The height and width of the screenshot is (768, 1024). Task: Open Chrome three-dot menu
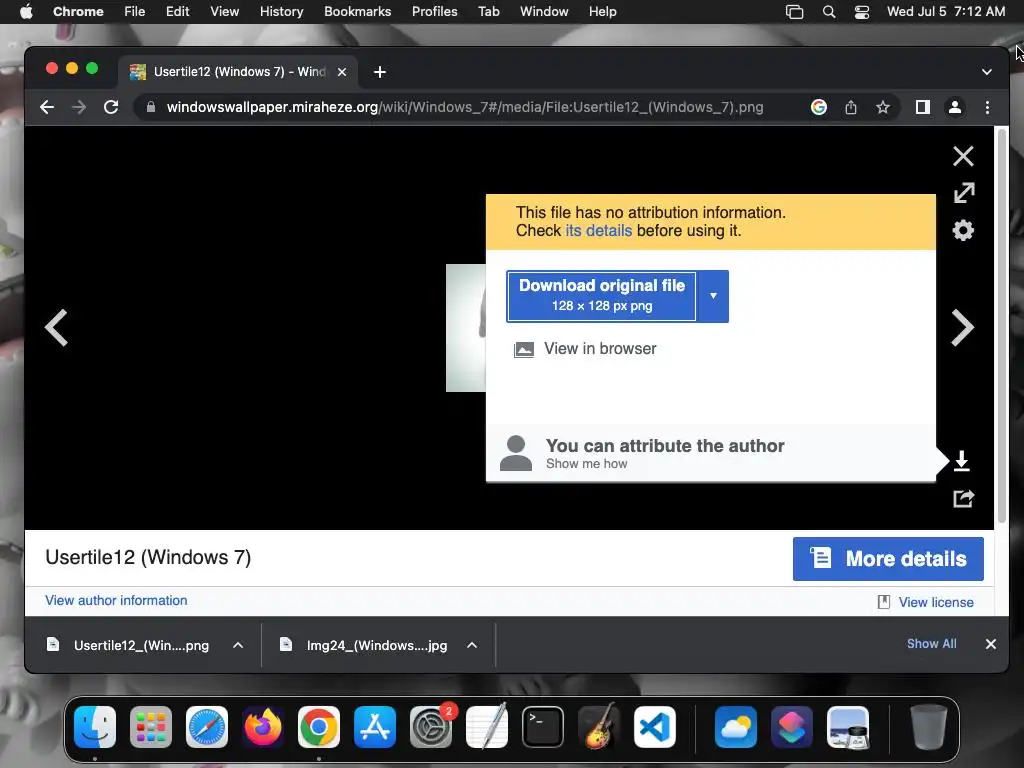987,107
